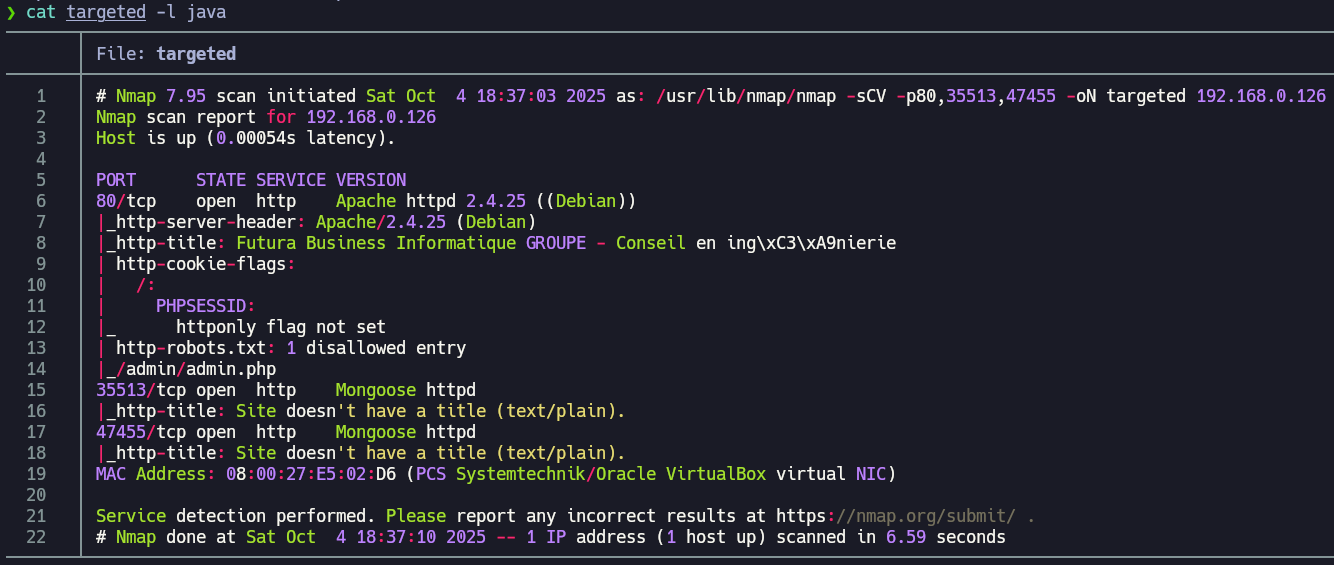Select line number 22 in gutter
This screenshot has width=1334, height=565.
coord(36,537)
